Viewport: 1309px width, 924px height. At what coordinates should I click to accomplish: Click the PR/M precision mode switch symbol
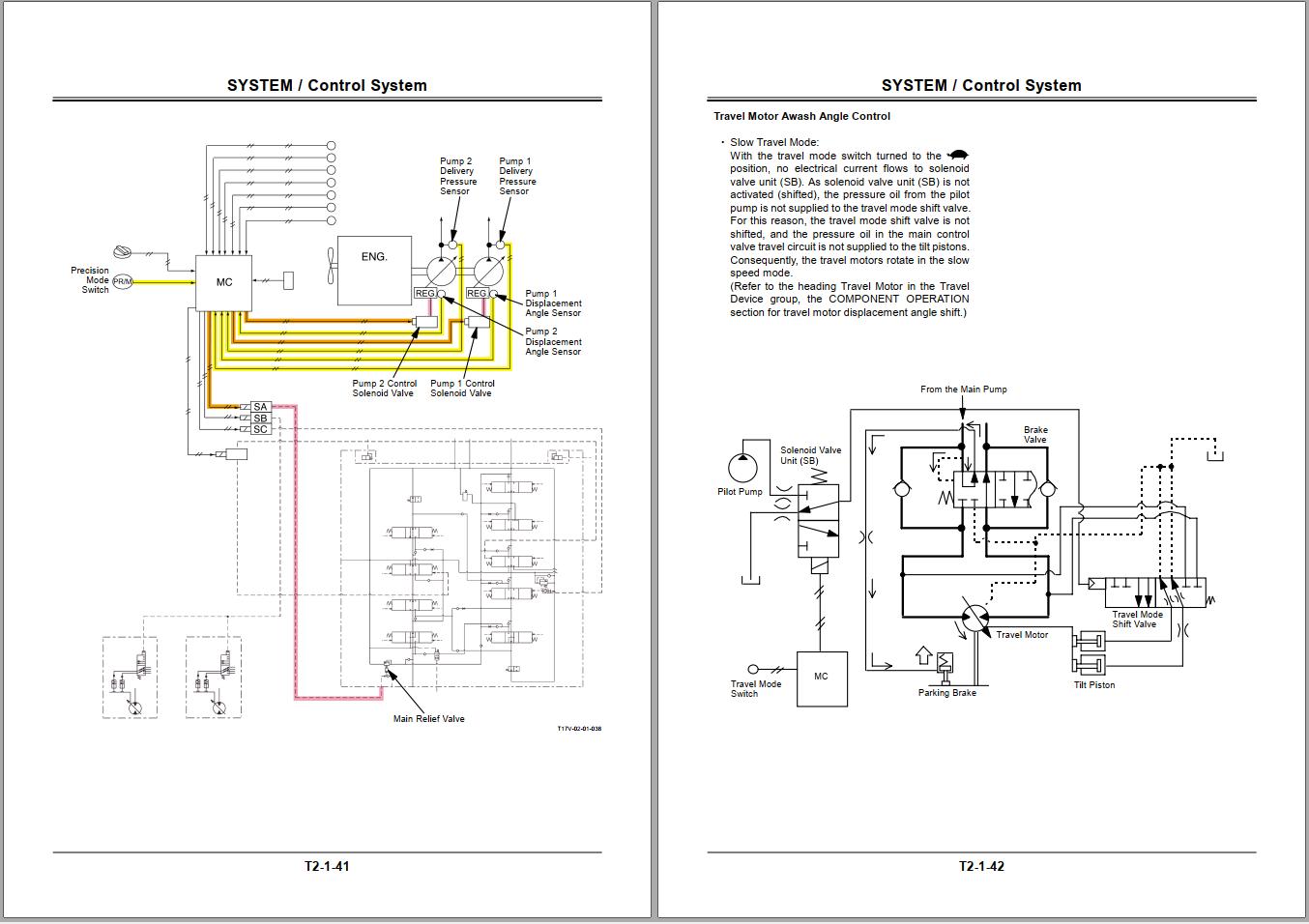[123, 281]
